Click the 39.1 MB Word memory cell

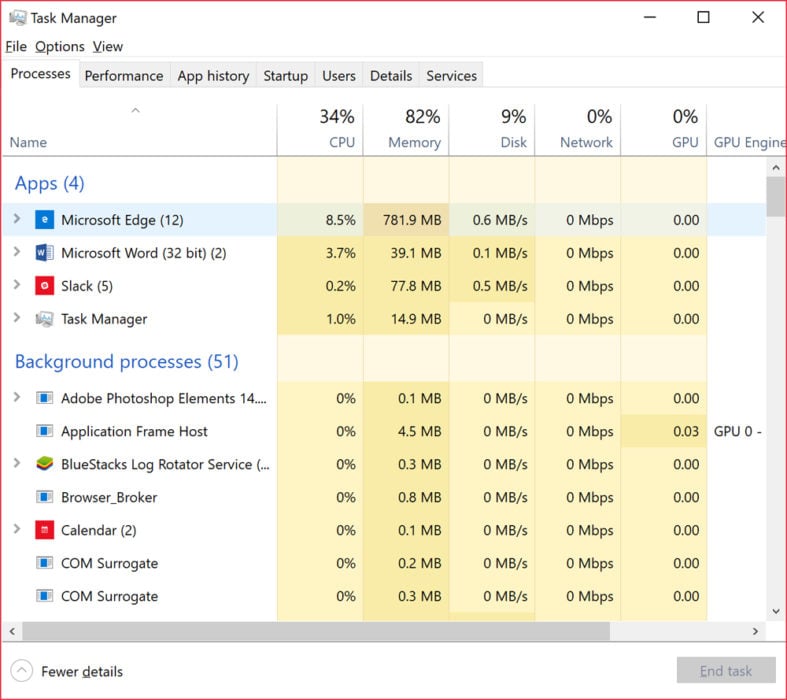point(406,252)
